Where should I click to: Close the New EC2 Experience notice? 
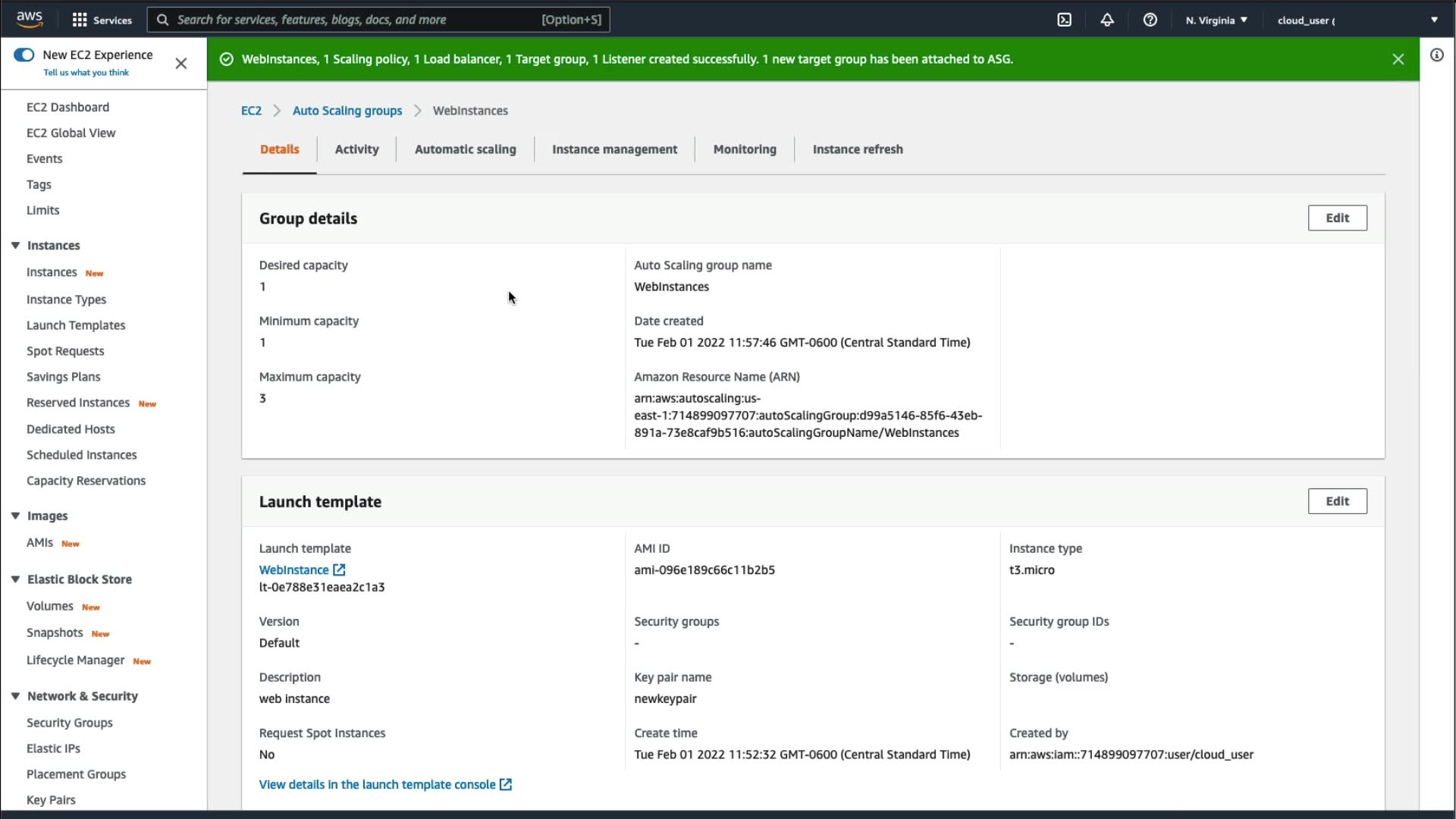(180, 64)
